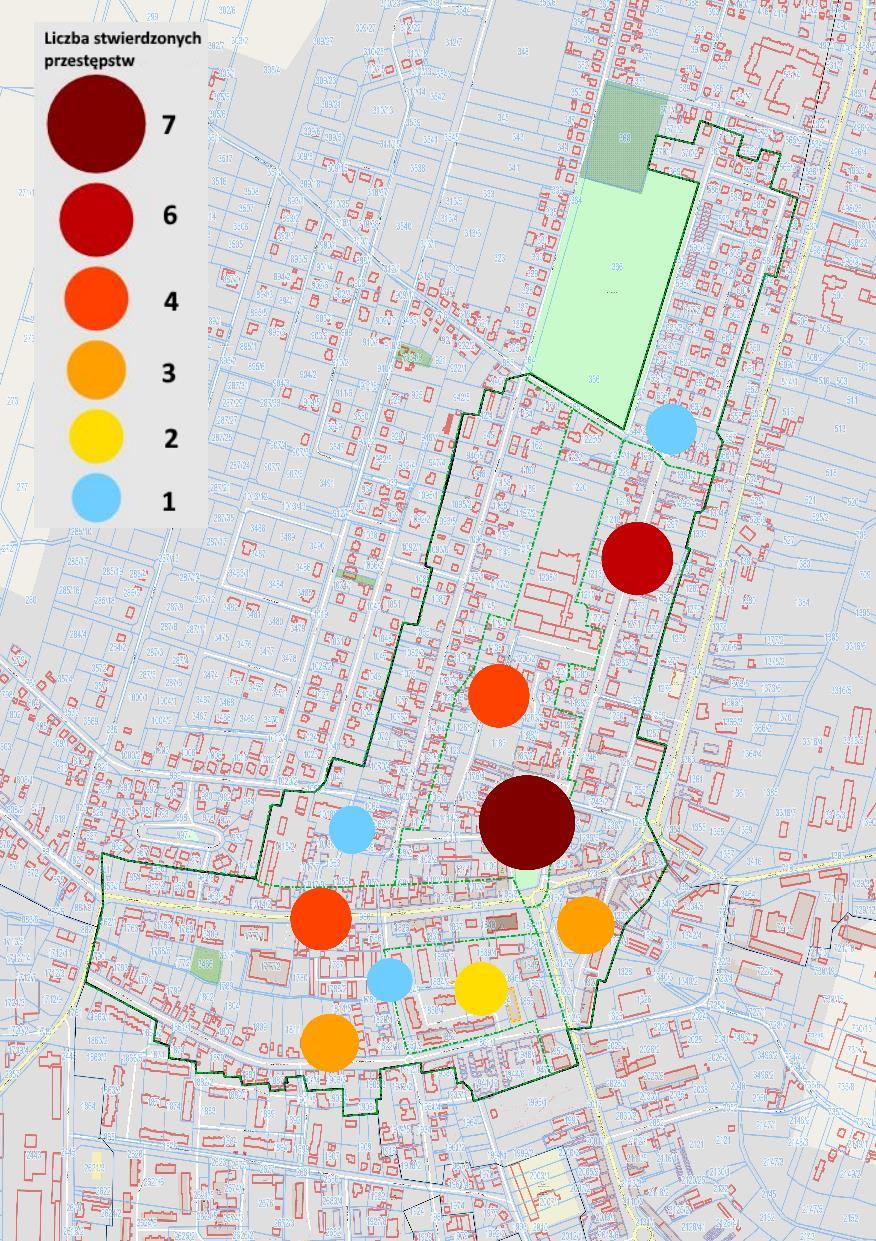
Task: Click the number 1 in the legend
Action: point(169,500)
